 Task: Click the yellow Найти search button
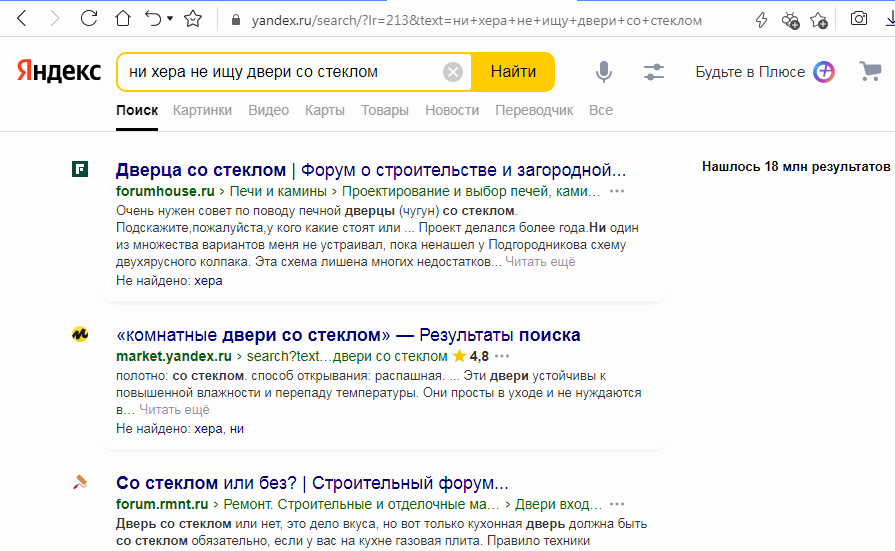click(x=513, y=72)
